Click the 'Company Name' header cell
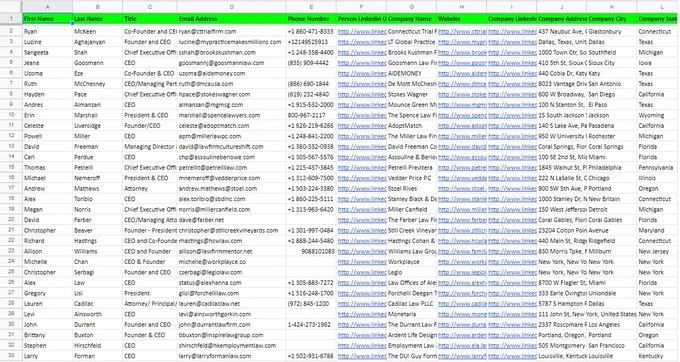 point(412,19)
